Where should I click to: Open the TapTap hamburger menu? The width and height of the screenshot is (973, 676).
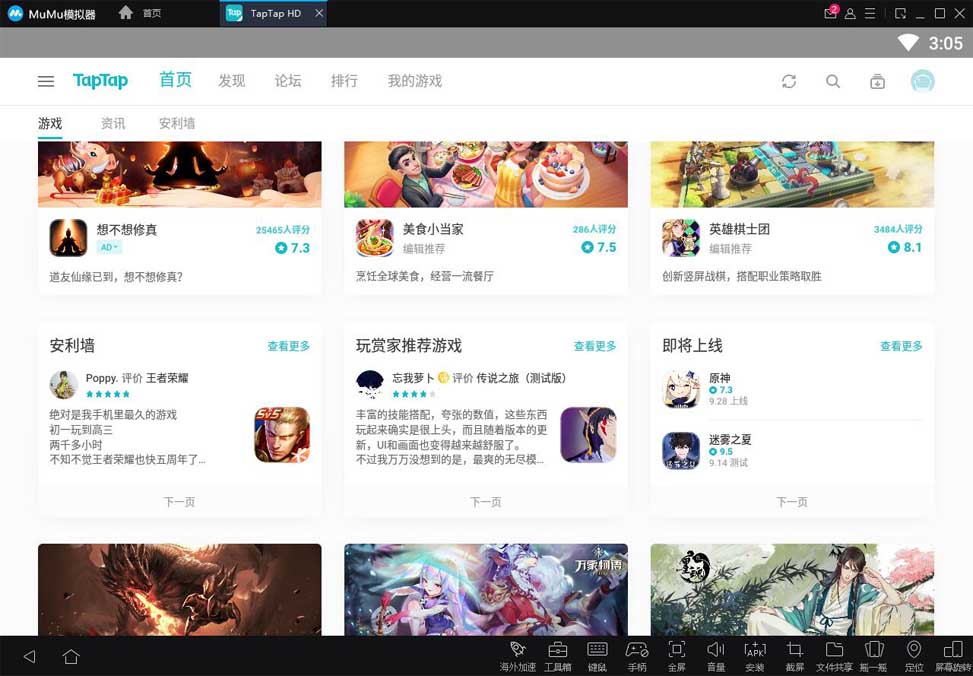(46, 81)
